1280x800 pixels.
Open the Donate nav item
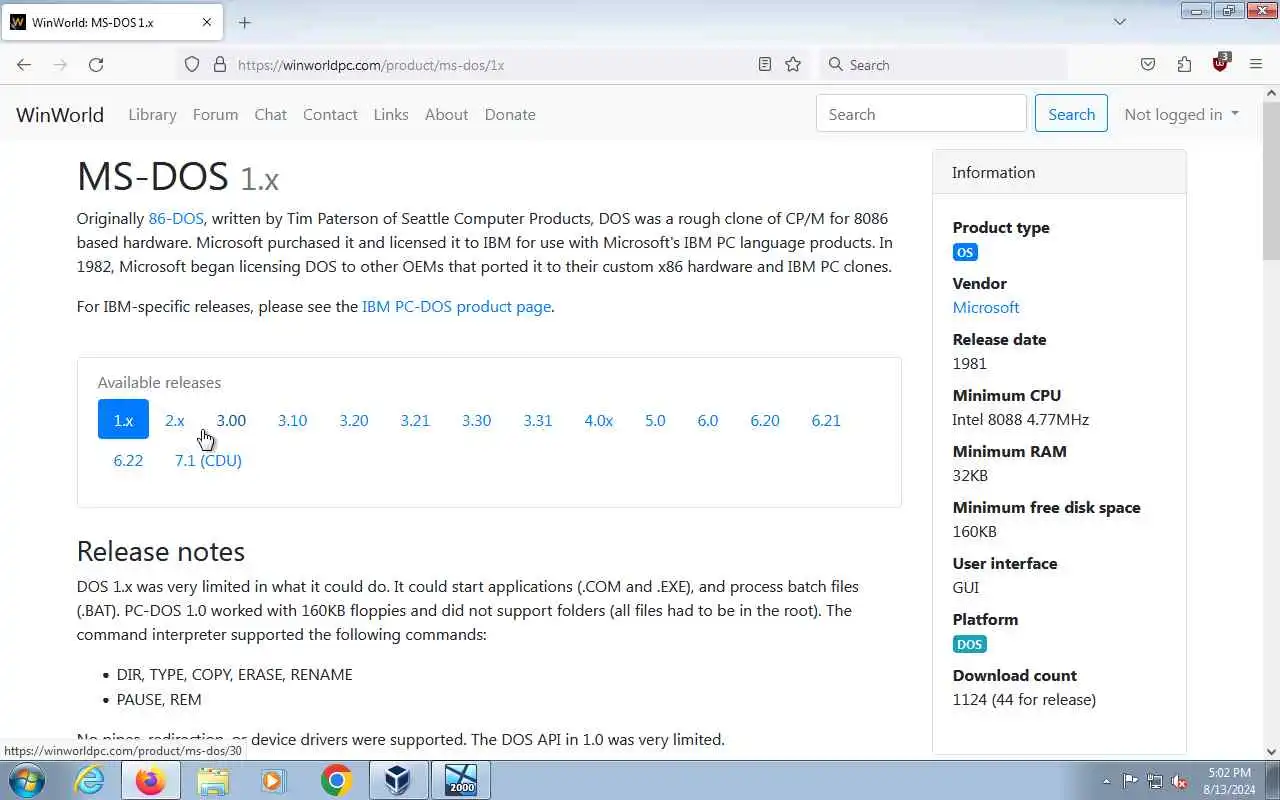[x=510, y=114]
